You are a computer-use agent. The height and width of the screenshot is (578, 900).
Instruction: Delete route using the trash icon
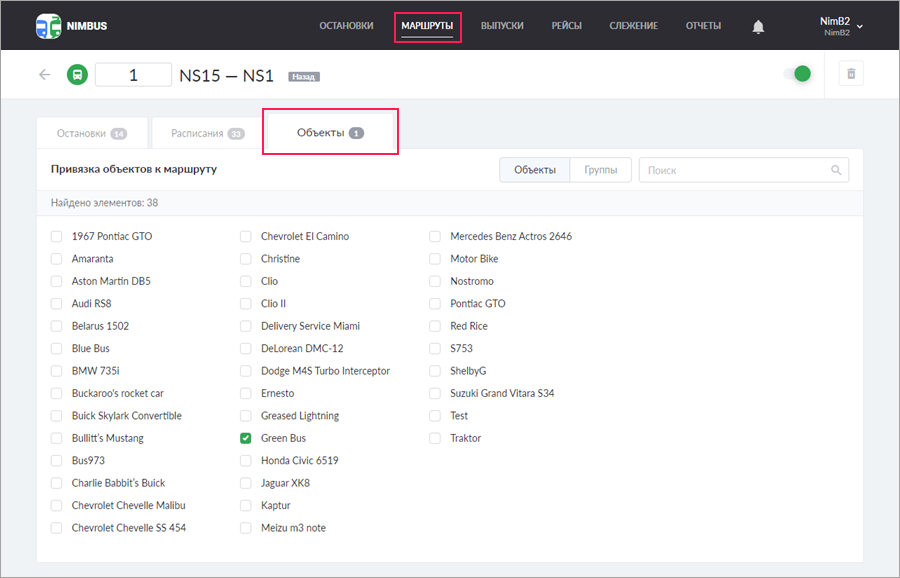click(850, 74)
